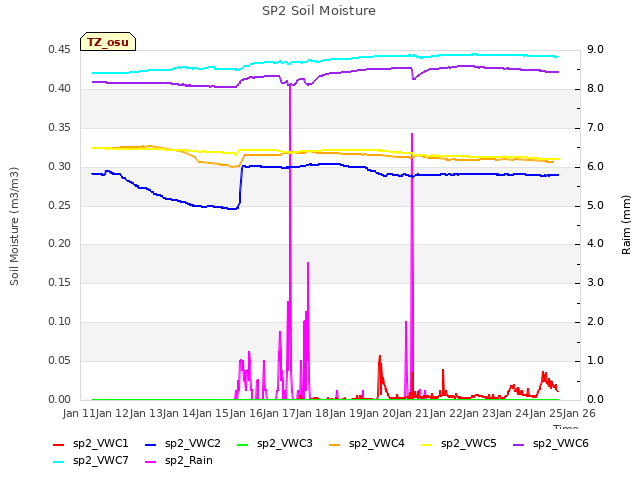Click the SP2 Soil Moisture chart title
Image resolution: width=640 pixels, height=480 pixels.
pyautogui.click(x=319, y=11)
